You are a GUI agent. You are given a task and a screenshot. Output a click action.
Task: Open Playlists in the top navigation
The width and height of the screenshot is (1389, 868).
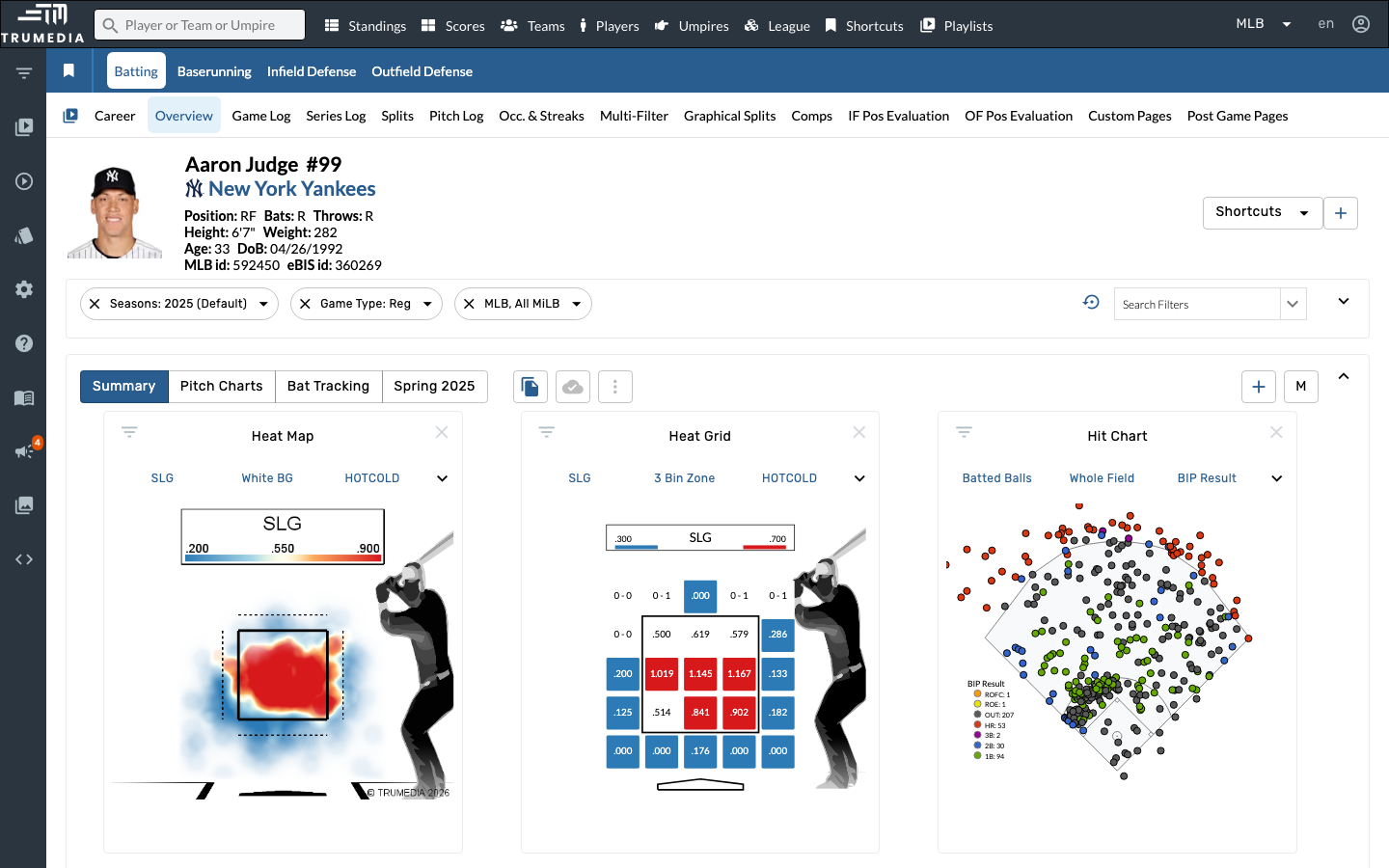[x=957, y=26]
